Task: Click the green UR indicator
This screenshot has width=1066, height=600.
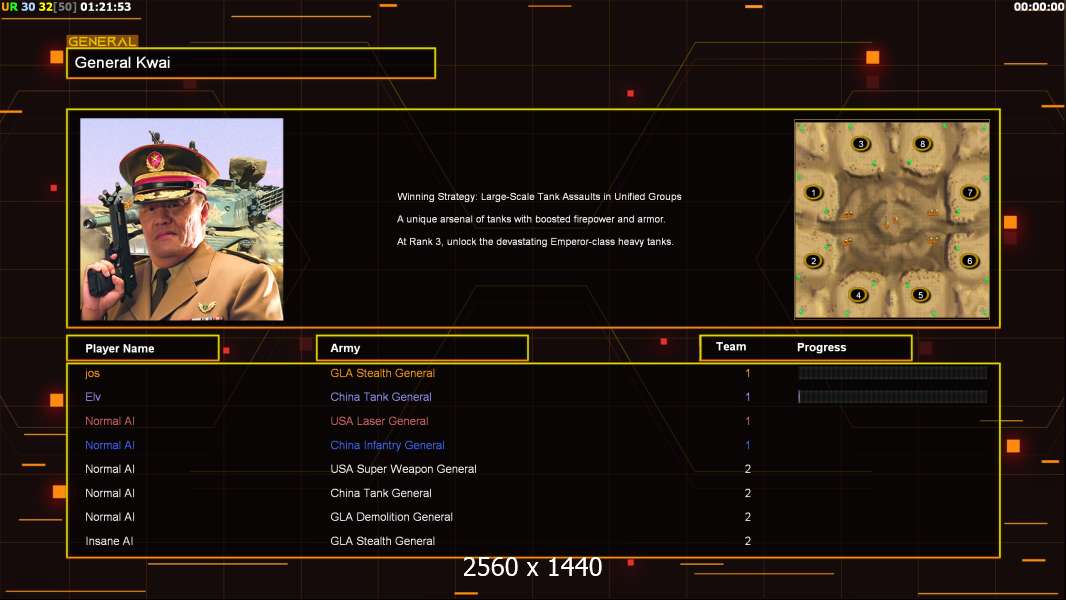Action: click(10, 7)
